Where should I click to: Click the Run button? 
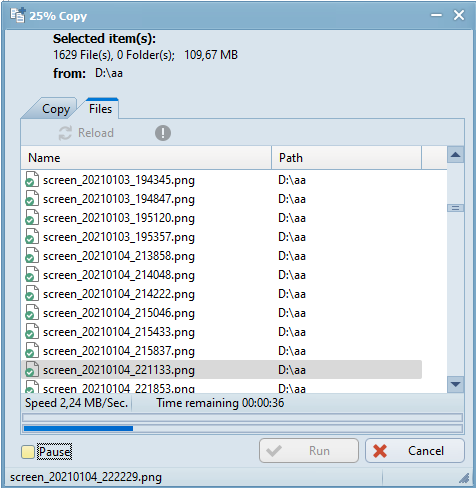(309, 451)
